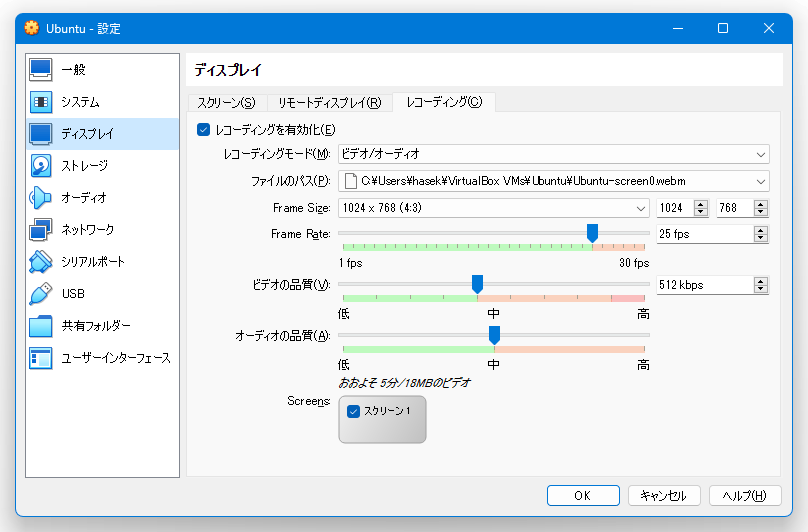Increase frame width 1024 with up arrow
This screenshot has width=808, height=532.
700,204
